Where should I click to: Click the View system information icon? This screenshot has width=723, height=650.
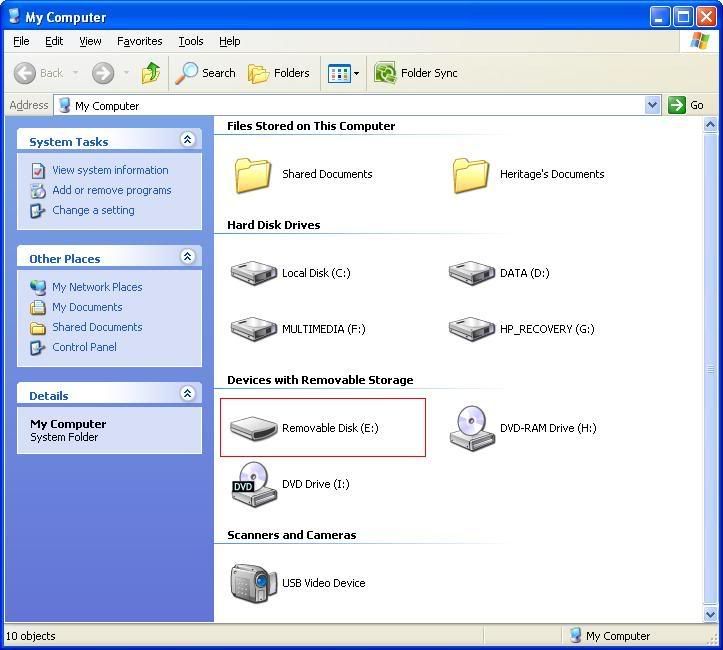(x=38, y=171)
